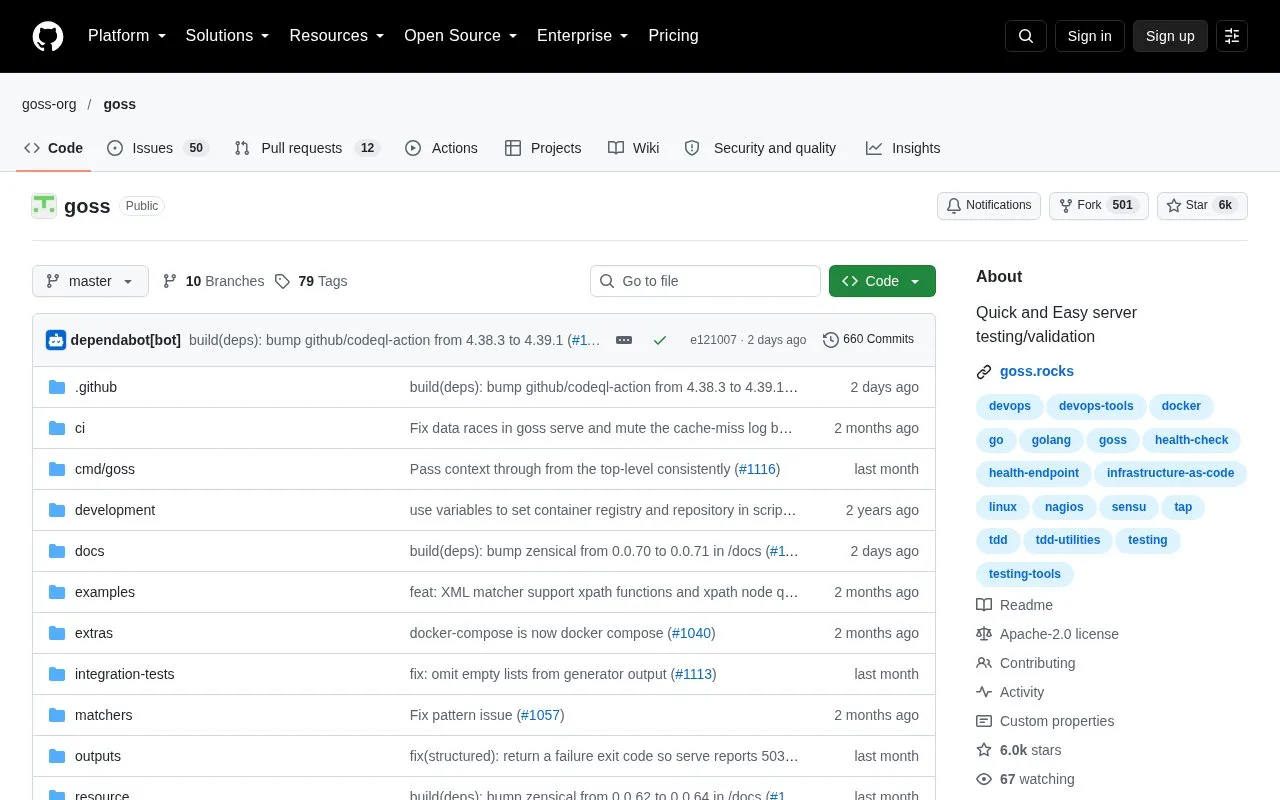The width and height of the screenshot is (1280, 800).
Task: Expand the Resources menu
Action: pos(337,36)
